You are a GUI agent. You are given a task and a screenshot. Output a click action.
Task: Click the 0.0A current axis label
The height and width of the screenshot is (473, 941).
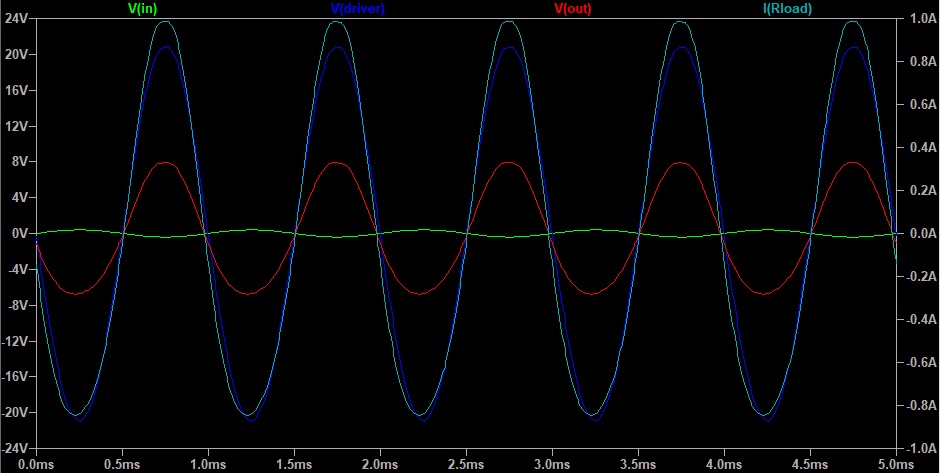(922, 233)
